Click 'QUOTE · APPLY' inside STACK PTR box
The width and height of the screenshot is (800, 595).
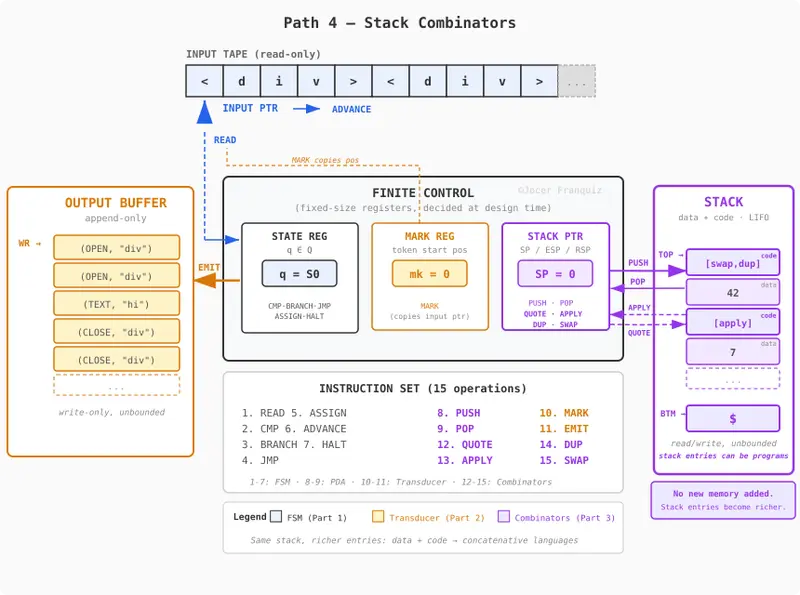point(553,314)
